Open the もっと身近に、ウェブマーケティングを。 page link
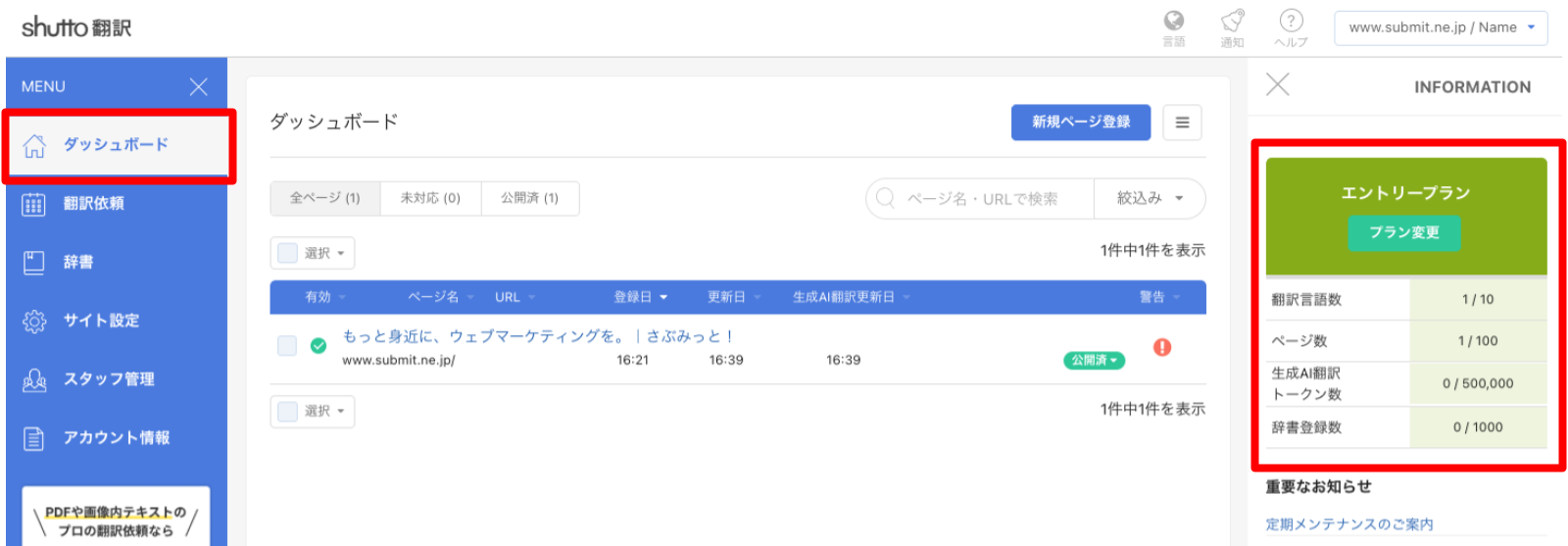The width and height of the screenshot is (1568, 546). click(538, 336)
